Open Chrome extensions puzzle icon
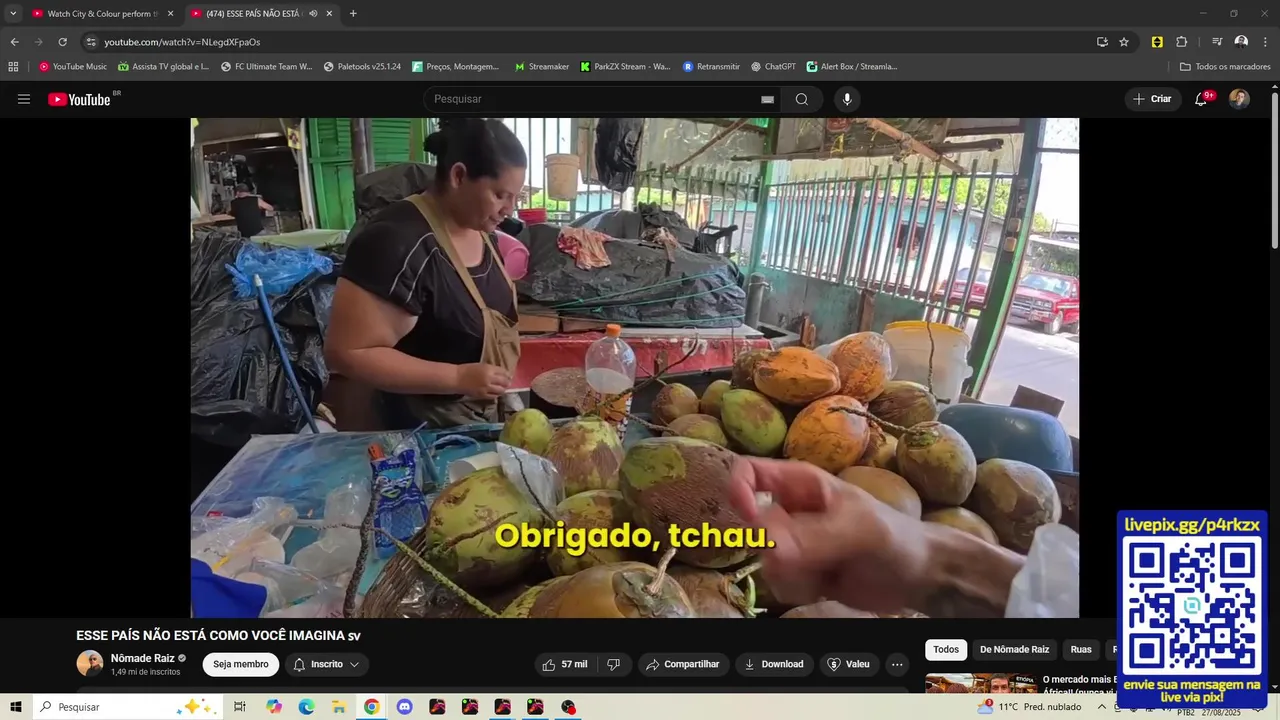Image resolution: width=1280 pixels, height=720 pixels. (x=1181, y=42)
